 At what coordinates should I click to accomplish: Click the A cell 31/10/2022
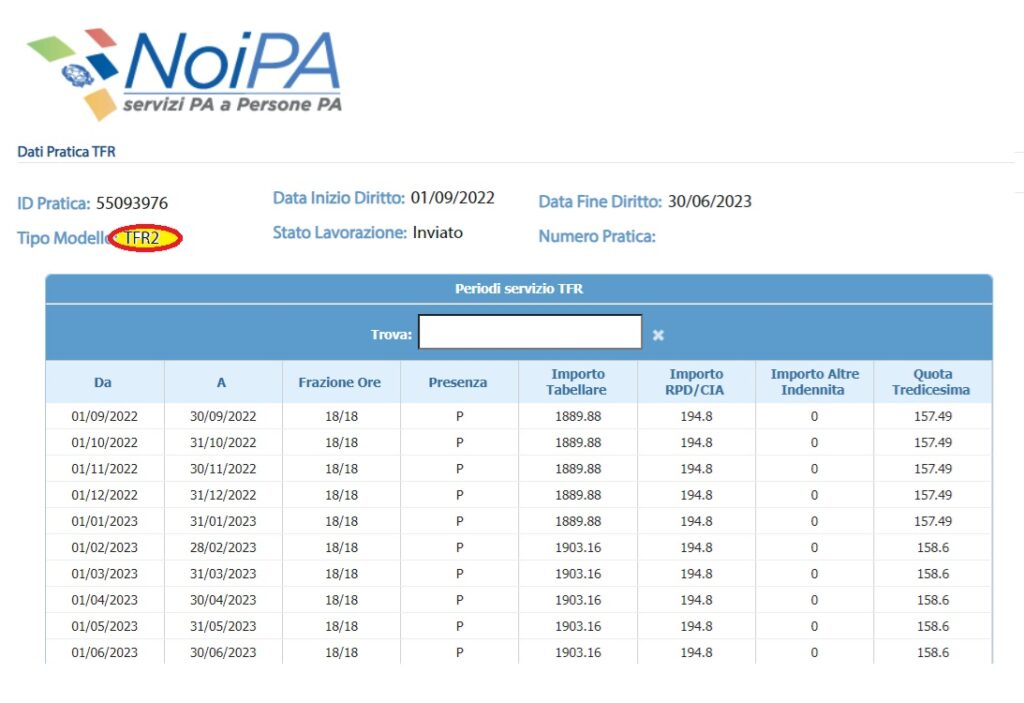point(223,442)
